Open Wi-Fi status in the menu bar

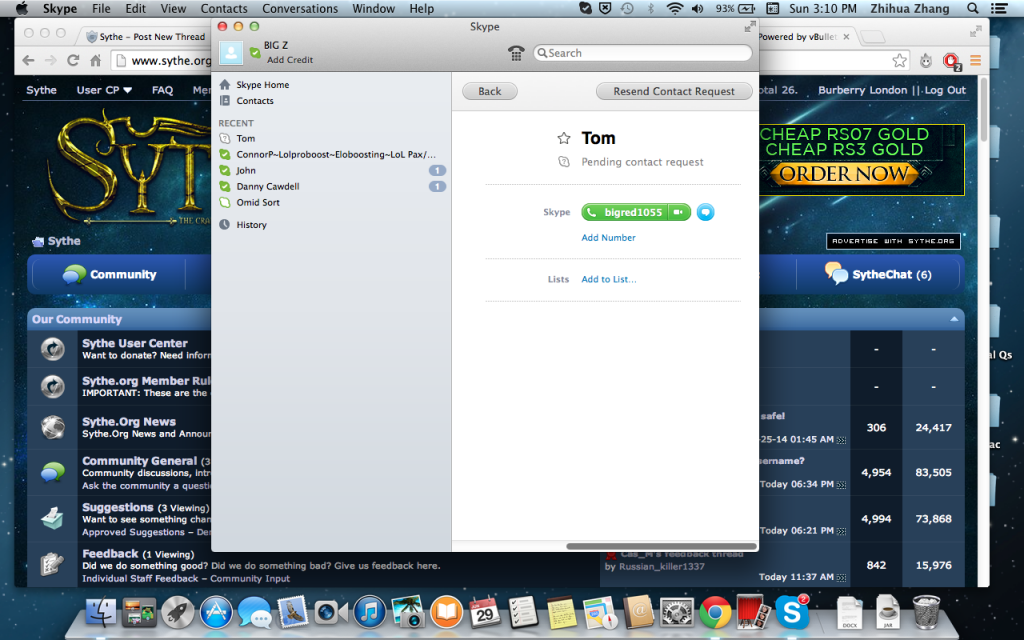pos(675,8)
